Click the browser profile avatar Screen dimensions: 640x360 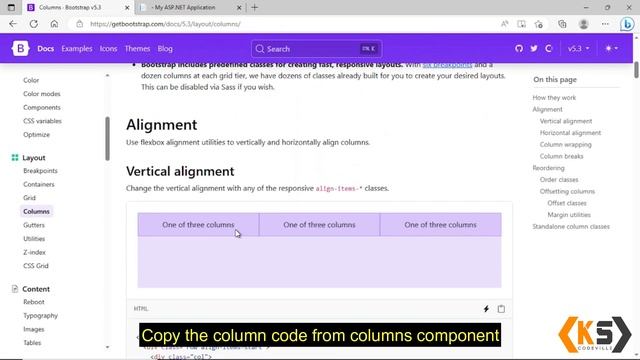584,24
